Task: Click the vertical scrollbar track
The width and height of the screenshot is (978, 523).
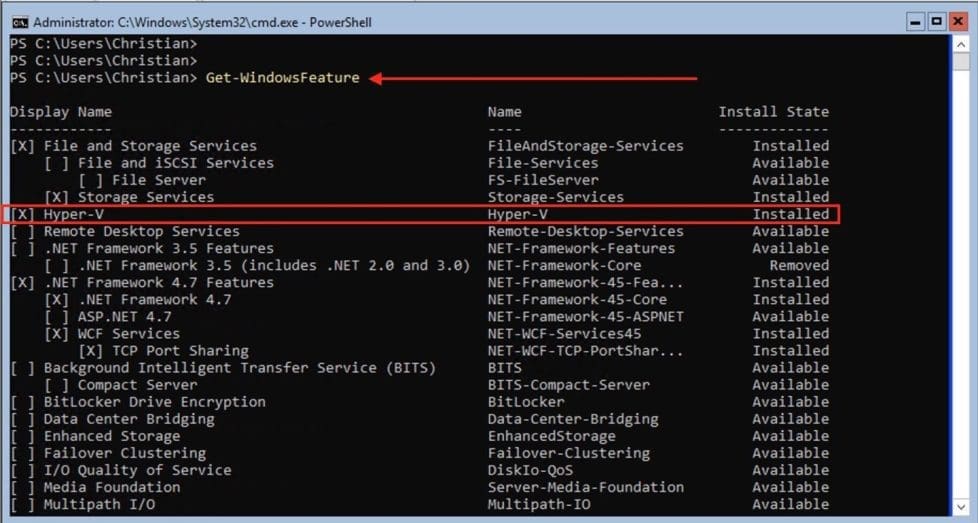Action: (x=961, y=300)
